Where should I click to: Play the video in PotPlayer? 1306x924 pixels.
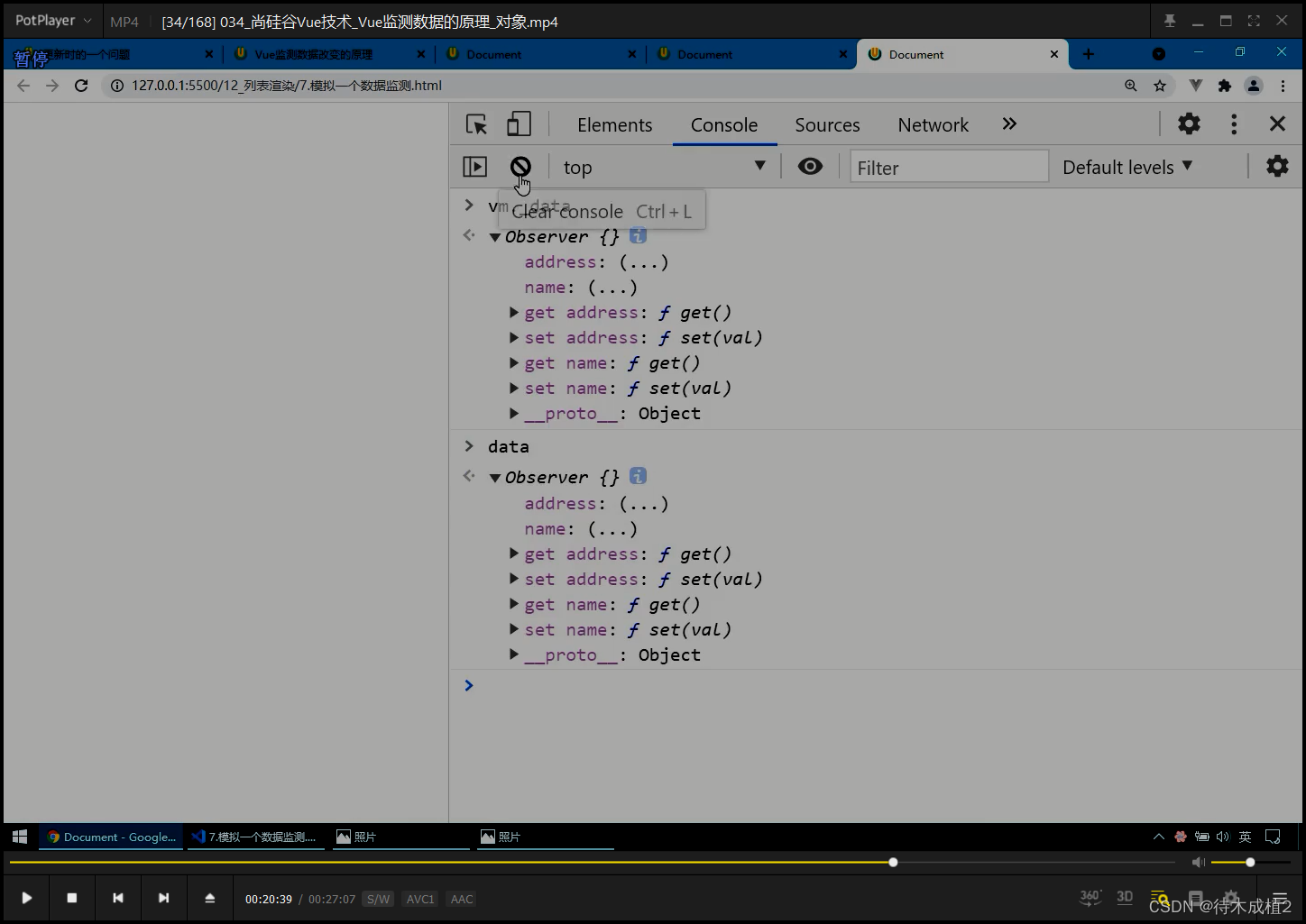point(26,898)
